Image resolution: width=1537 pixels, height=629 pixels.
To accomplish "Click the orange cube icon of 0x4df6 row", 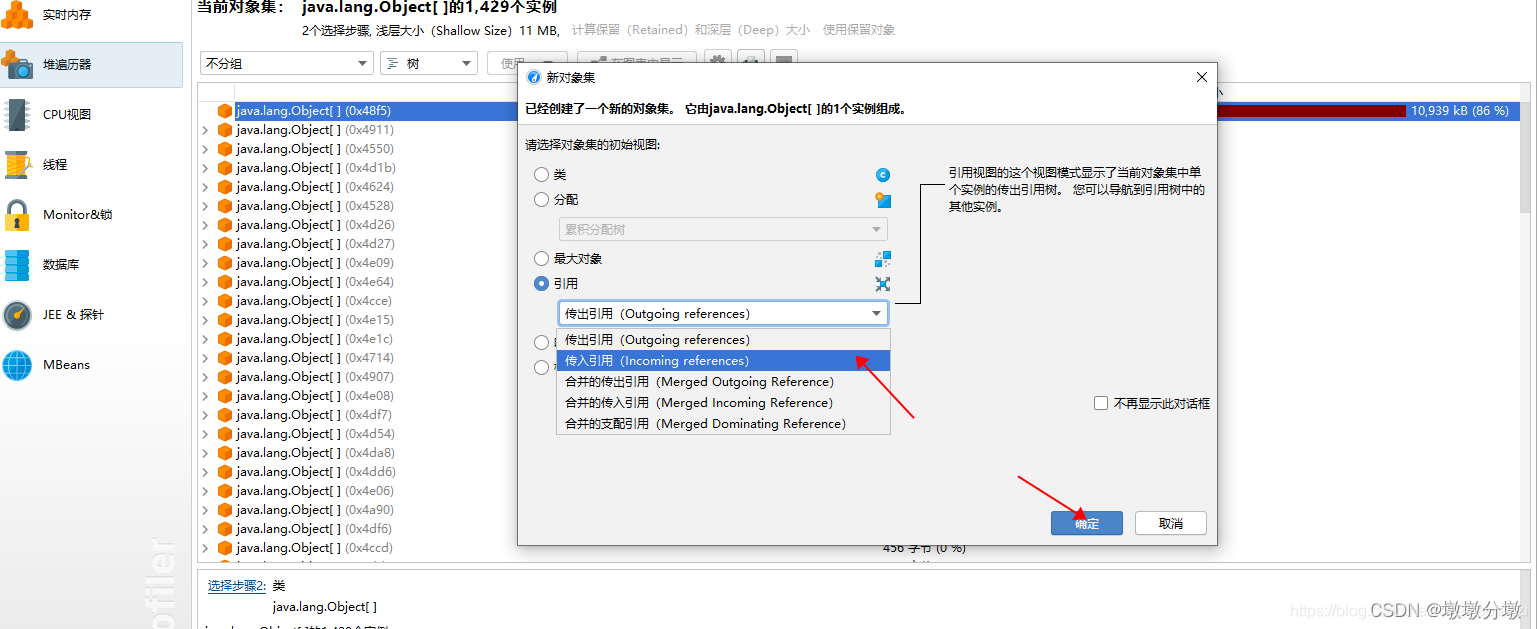I will pos(225,529).
